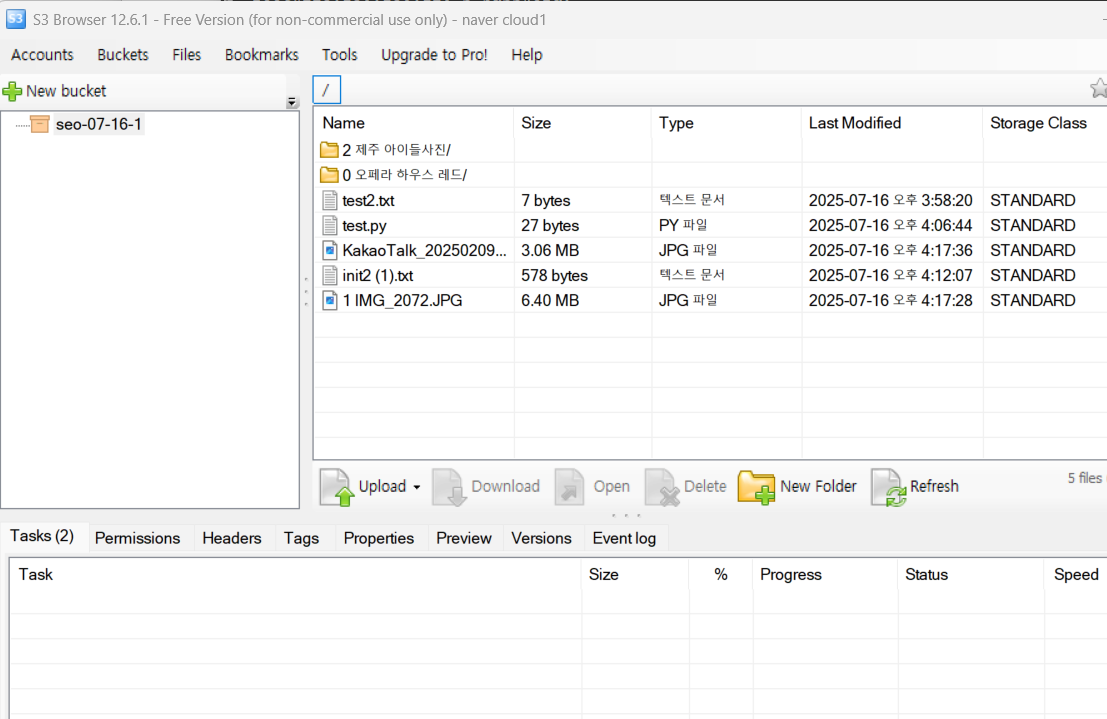Switch to the Properties tab
Screen dimensions: 1107x719
tap(378, 538)
